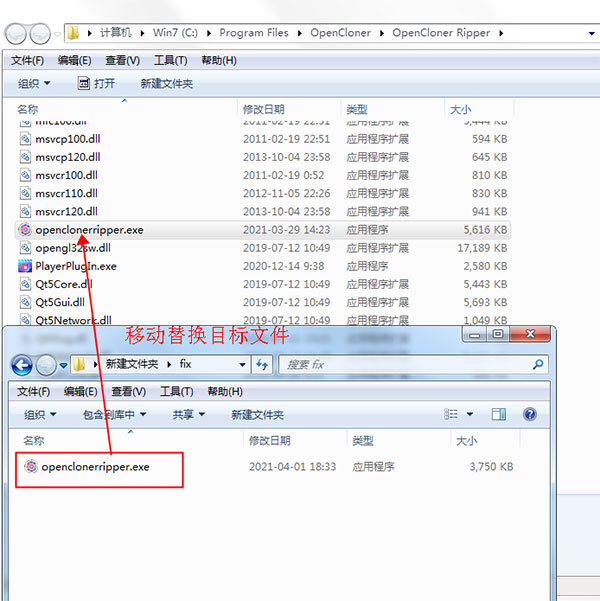Open 组织 dropdown in OpenCloner Ripper window

(x=34, y=83)
